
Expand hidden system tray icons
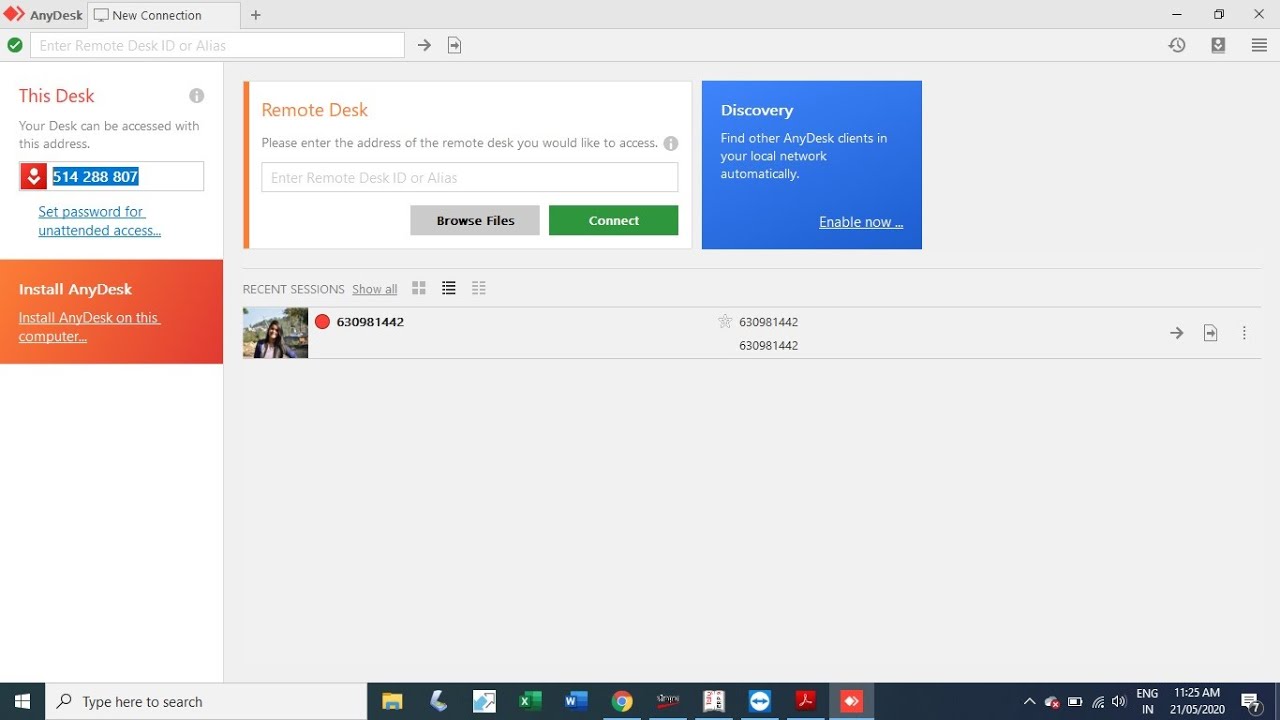click(x=1029, y=701)
